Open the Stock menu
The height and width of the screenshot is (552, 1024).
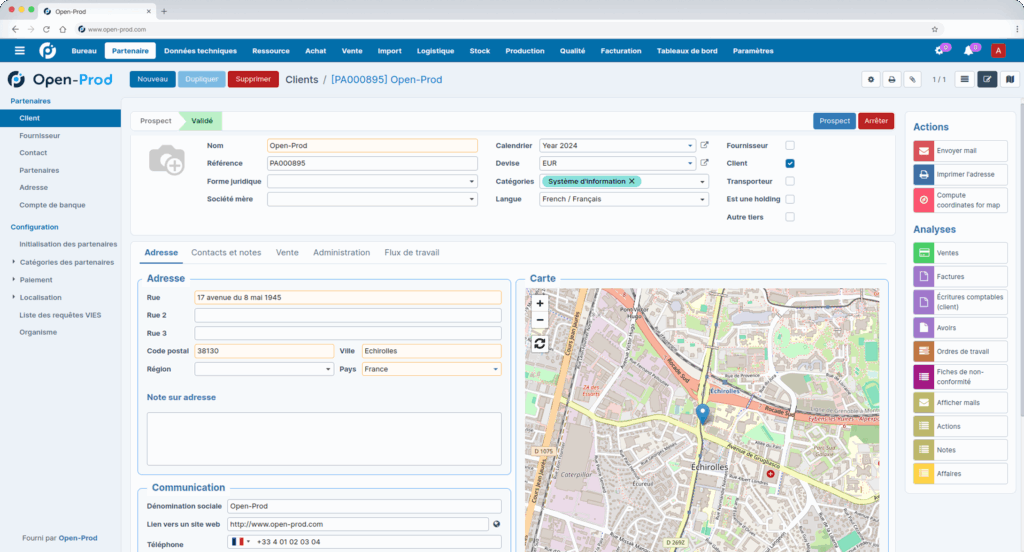[x=479, y=50]
